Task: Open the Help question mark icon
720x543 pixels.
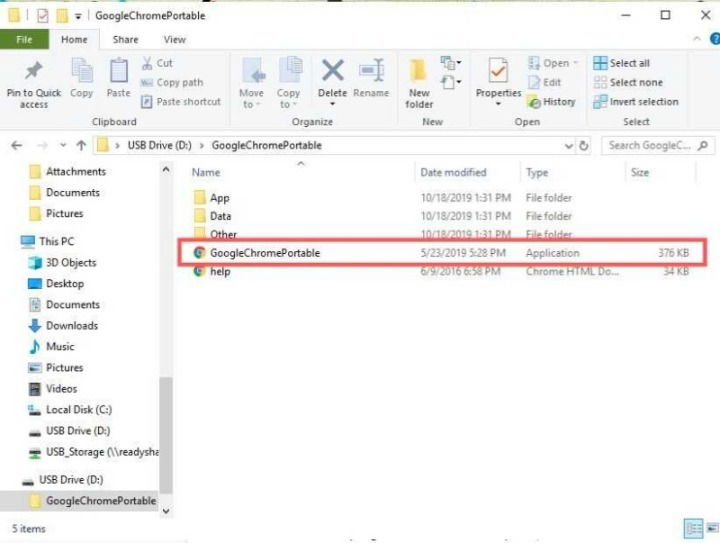Action: pyautogui.click(x=714, y=39)
